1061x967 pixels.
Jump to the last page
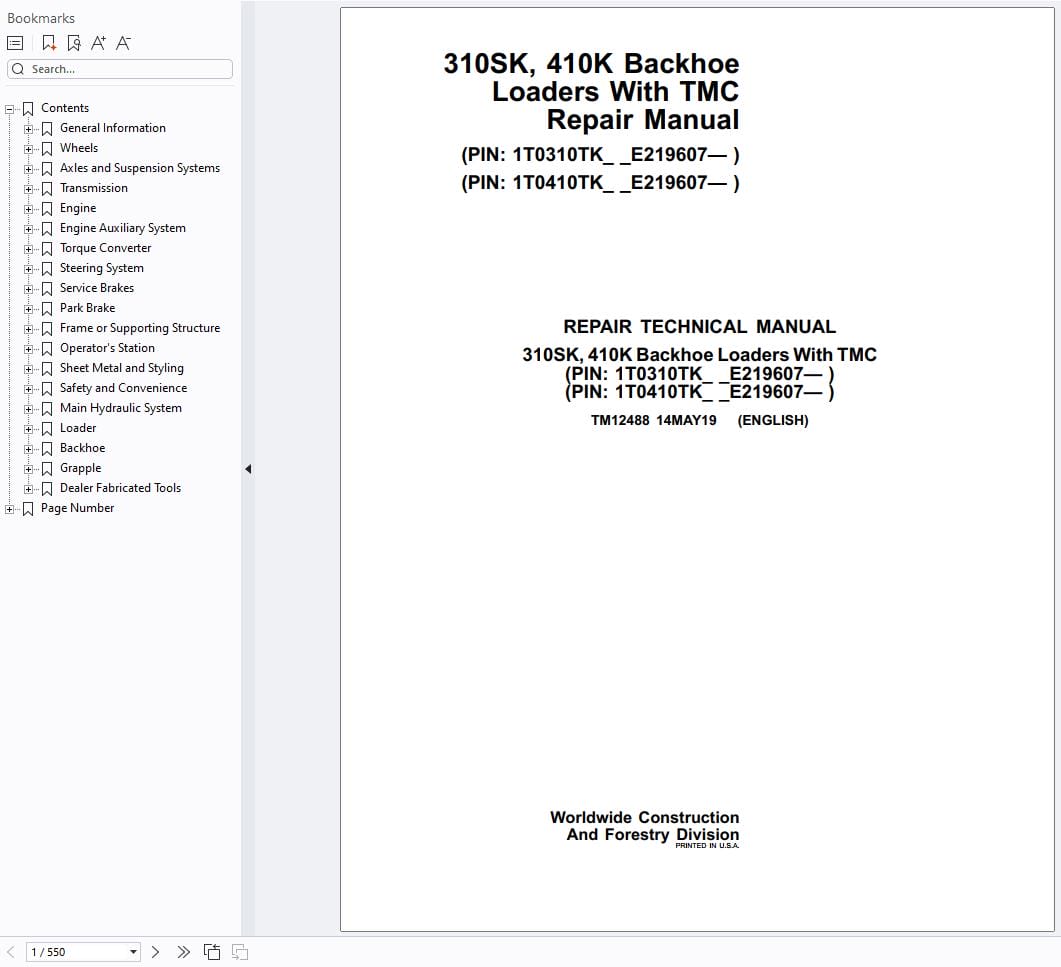tap(183, 952)
